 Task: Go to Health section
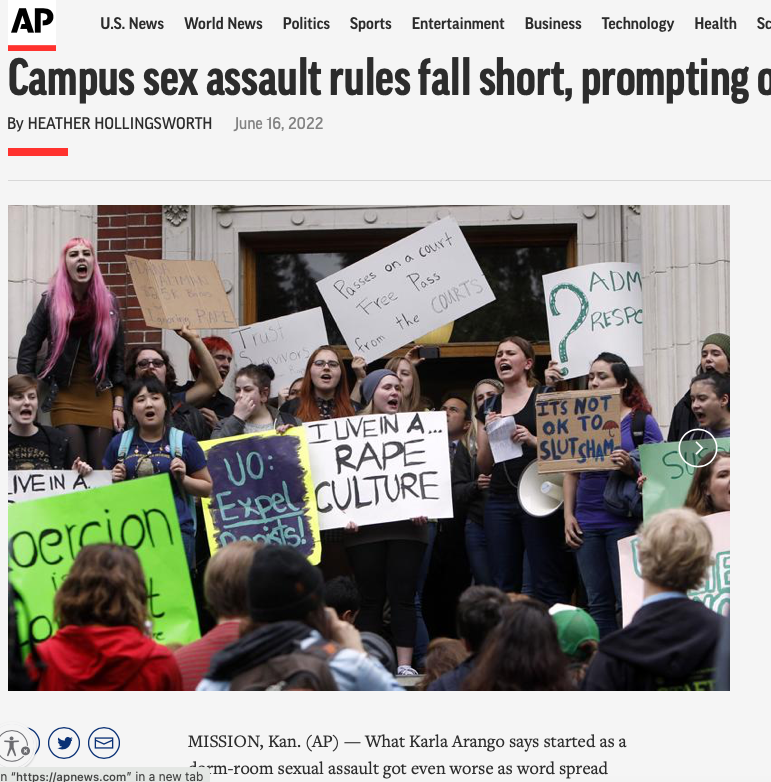pyautogui.click(x=715, y=23)
